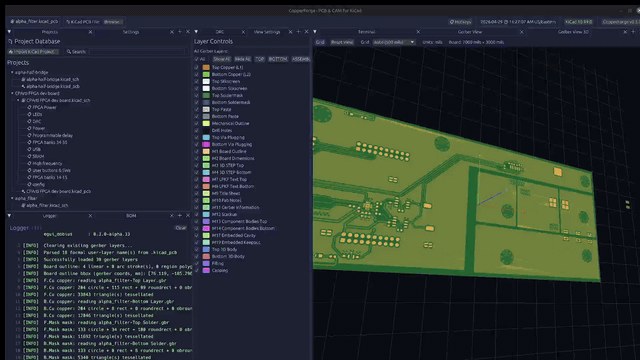This screenshot has height=360, width=640.
Task: Open the Logger panel tab-list triangle menu
Action: 9,216
